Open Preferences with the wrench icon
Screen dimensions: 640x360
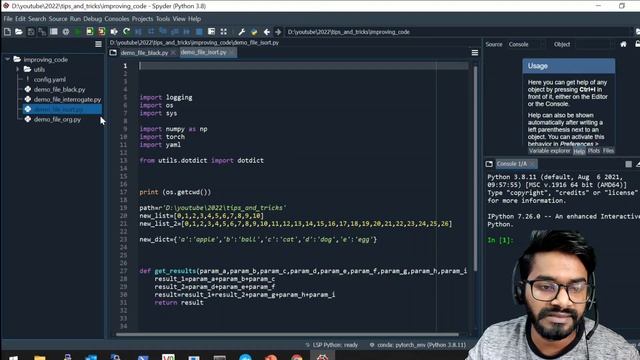[242, 32]
